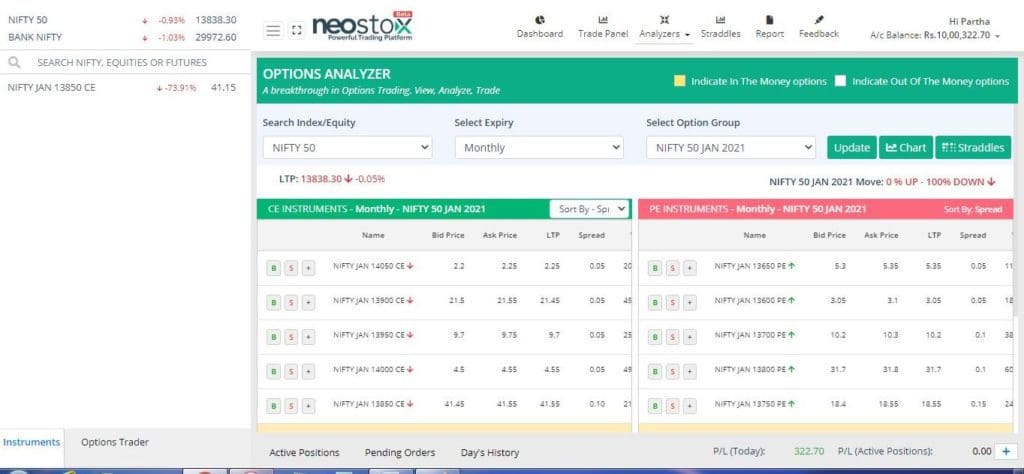1024x474 pixels.
Task: Click Buy icon for NIFTY JAN 13900 CE
Action: [274, 302]
